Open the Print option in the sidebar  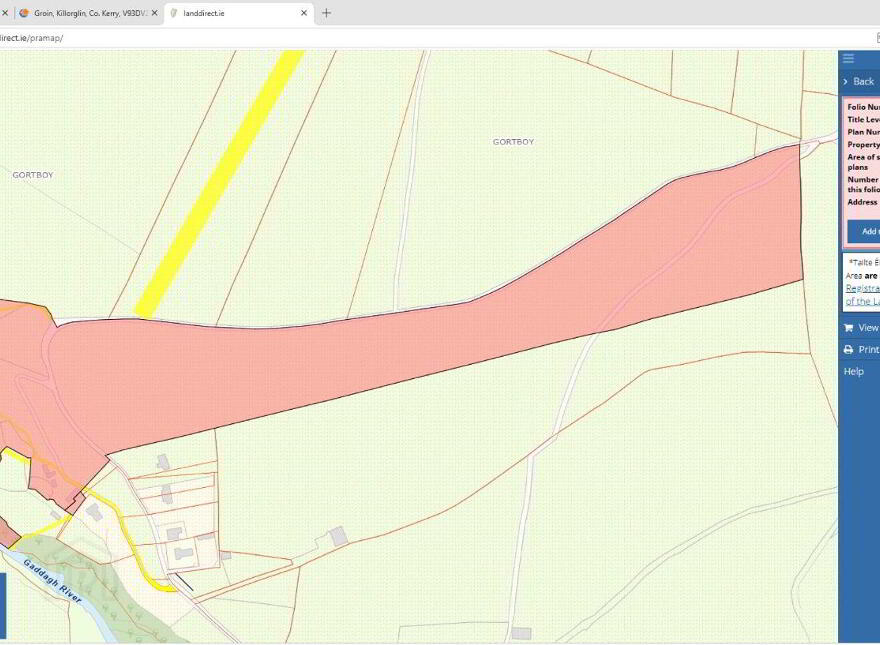(x=869, y=350)
